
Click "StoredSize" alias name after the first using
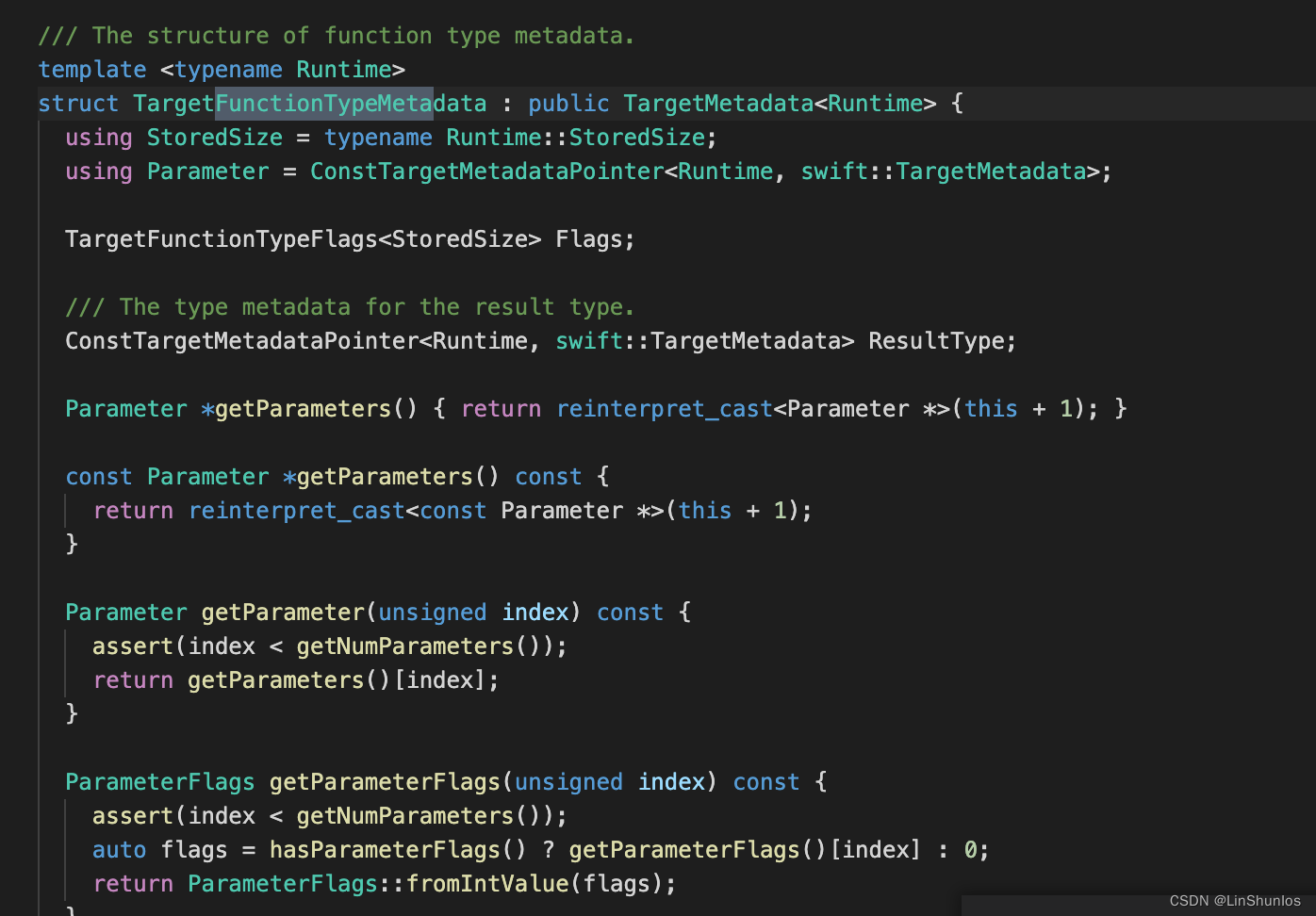click(215, 138)
